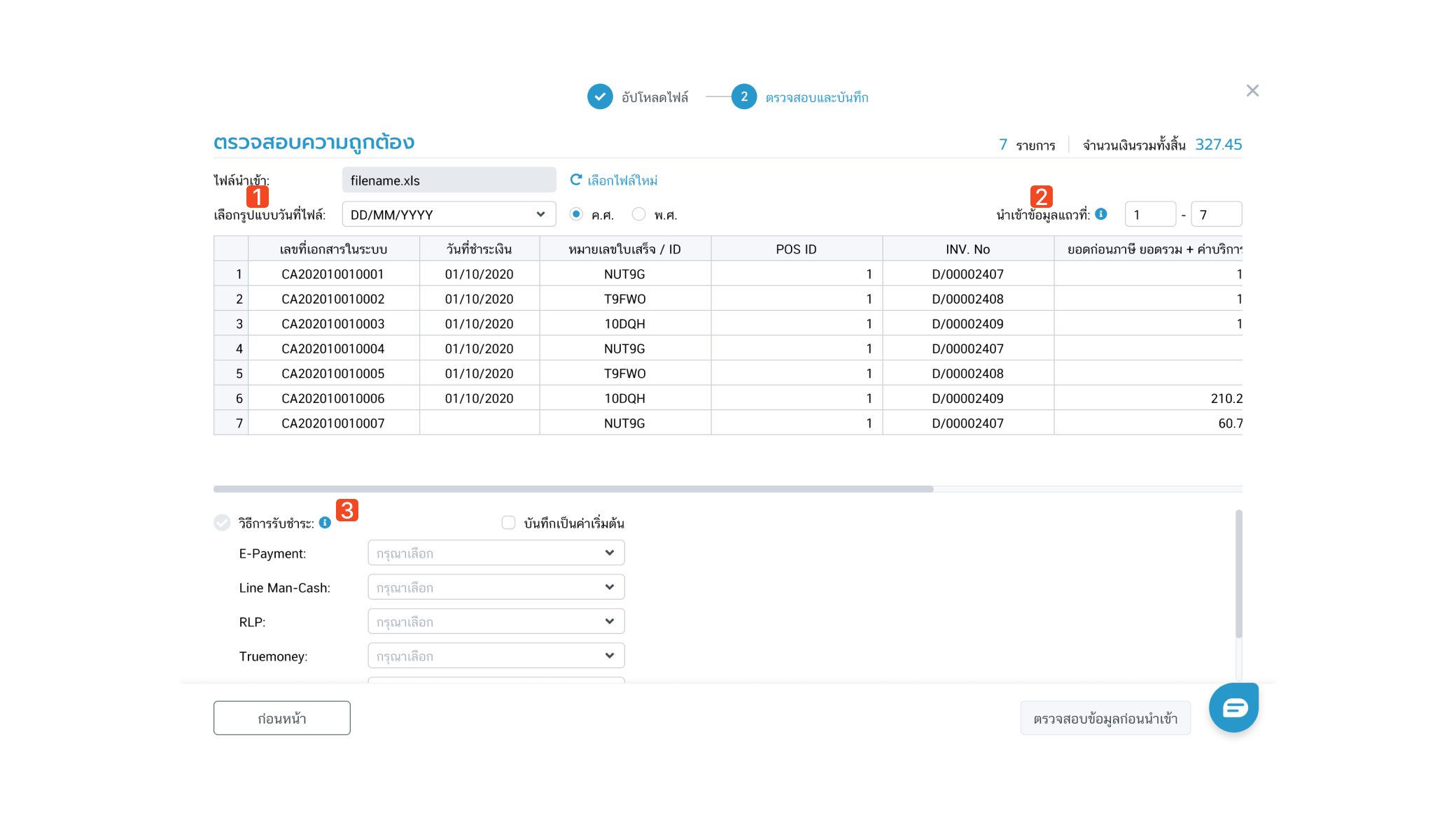Click the completed checkmark step icon
The image size is (1456, 818).
click(600, 97)
